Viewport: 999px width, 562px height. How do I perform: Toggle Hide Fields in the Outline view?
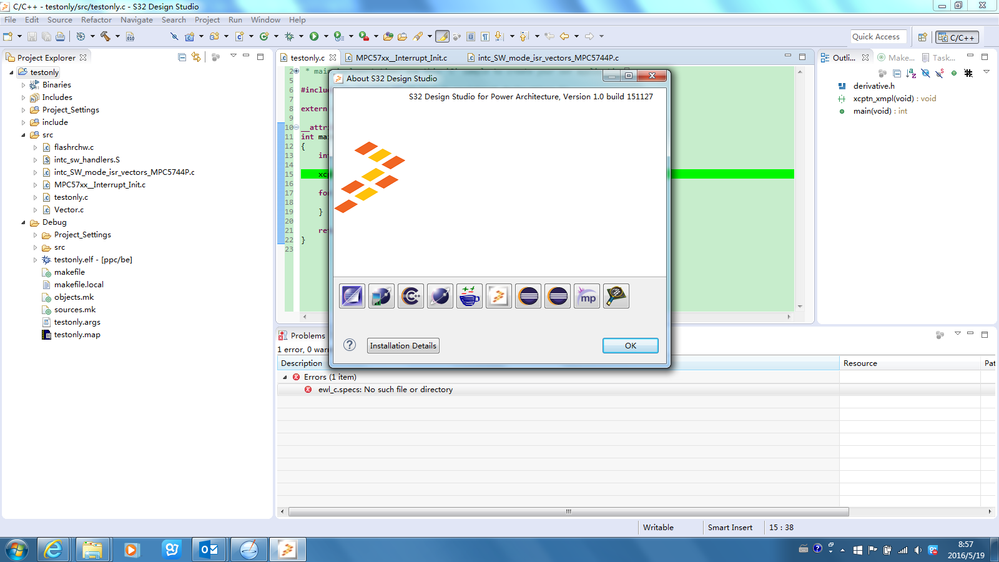coord(926,73)
